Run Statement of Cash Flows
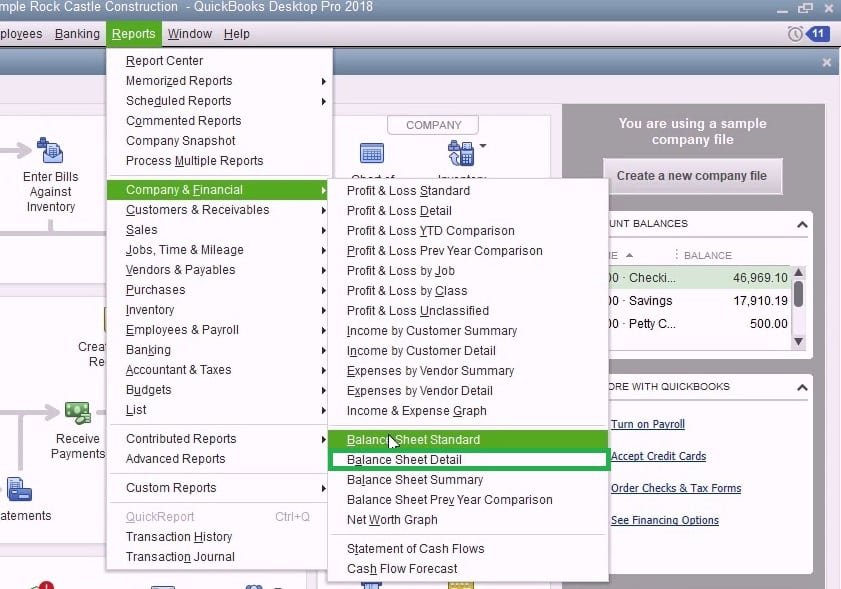The image size is (841, 589). pos(468,549)
